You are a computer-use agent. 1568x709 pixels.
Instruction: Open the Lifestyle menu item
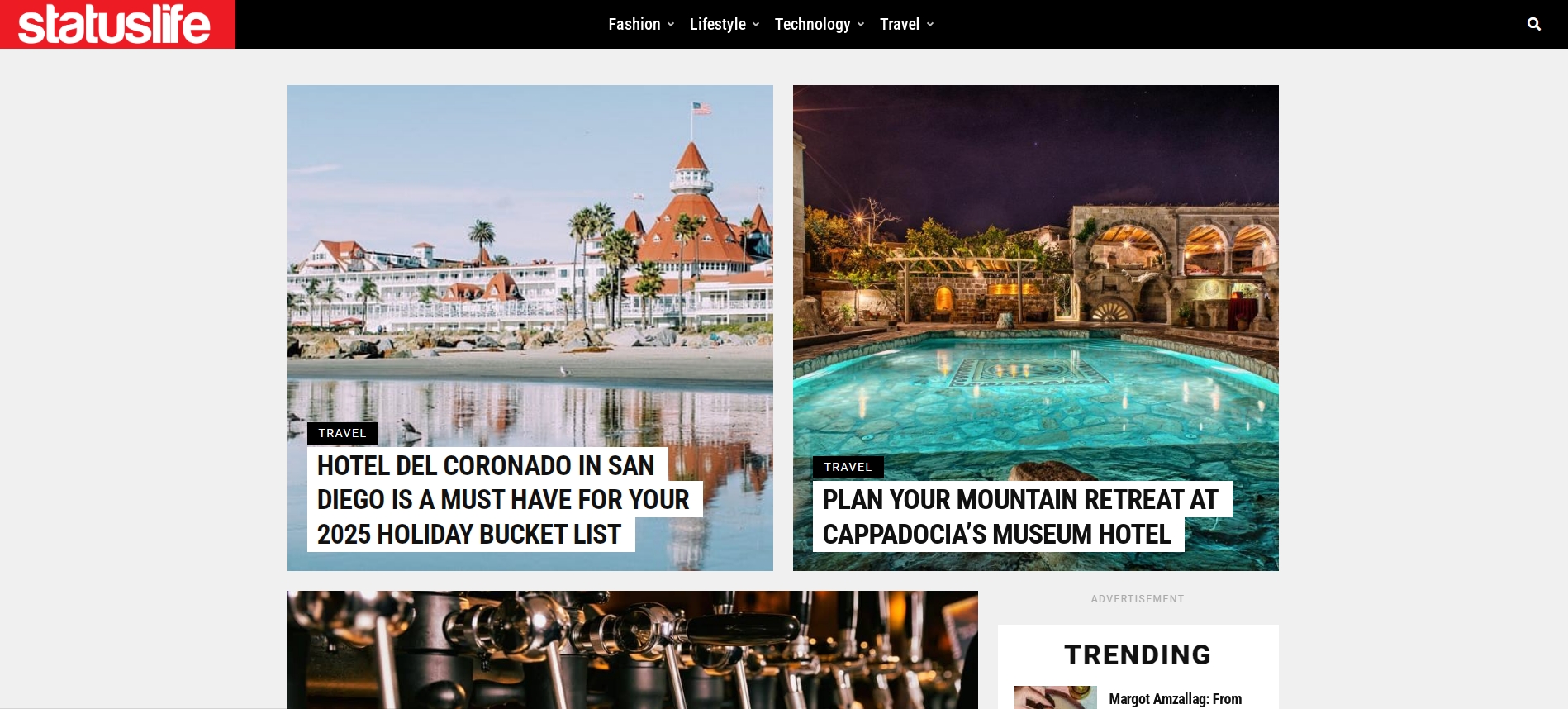(718, 24)
